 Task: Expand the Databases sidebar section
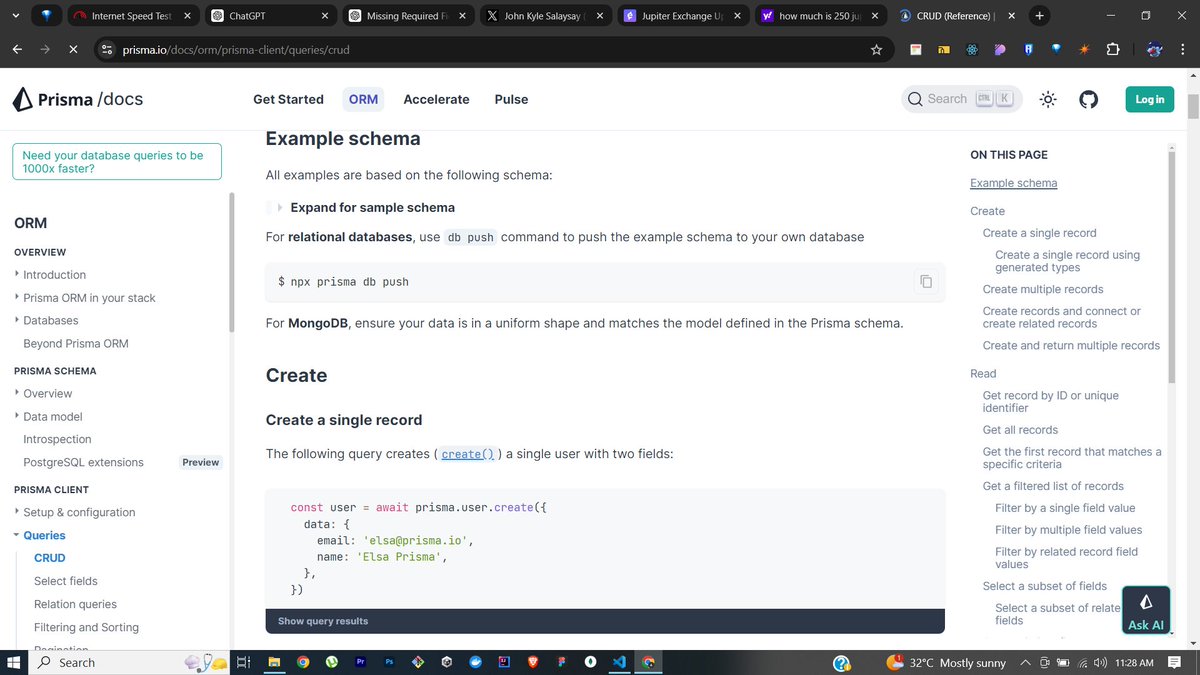point(18,320)
